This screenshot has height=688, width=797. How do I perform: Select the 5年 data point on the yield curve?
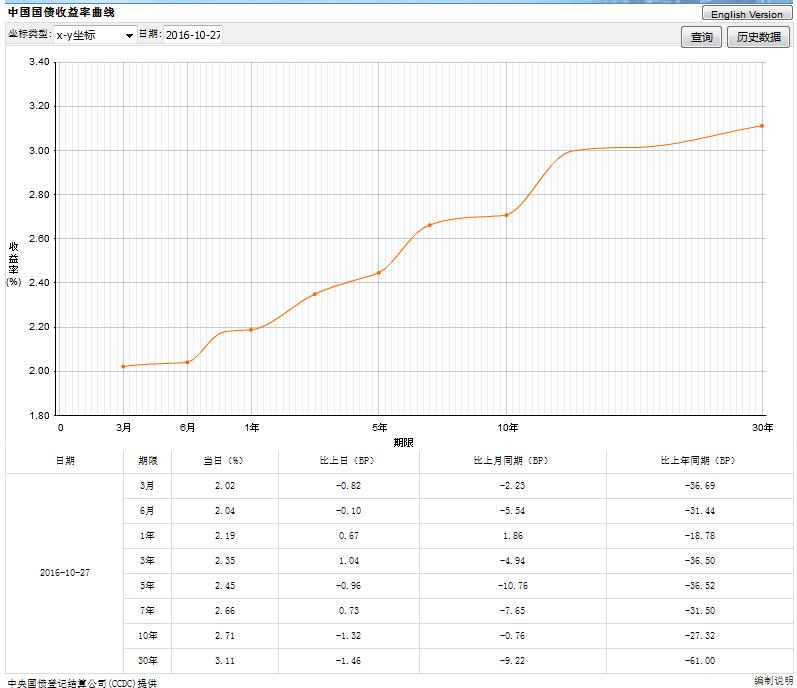click(379, 272)
